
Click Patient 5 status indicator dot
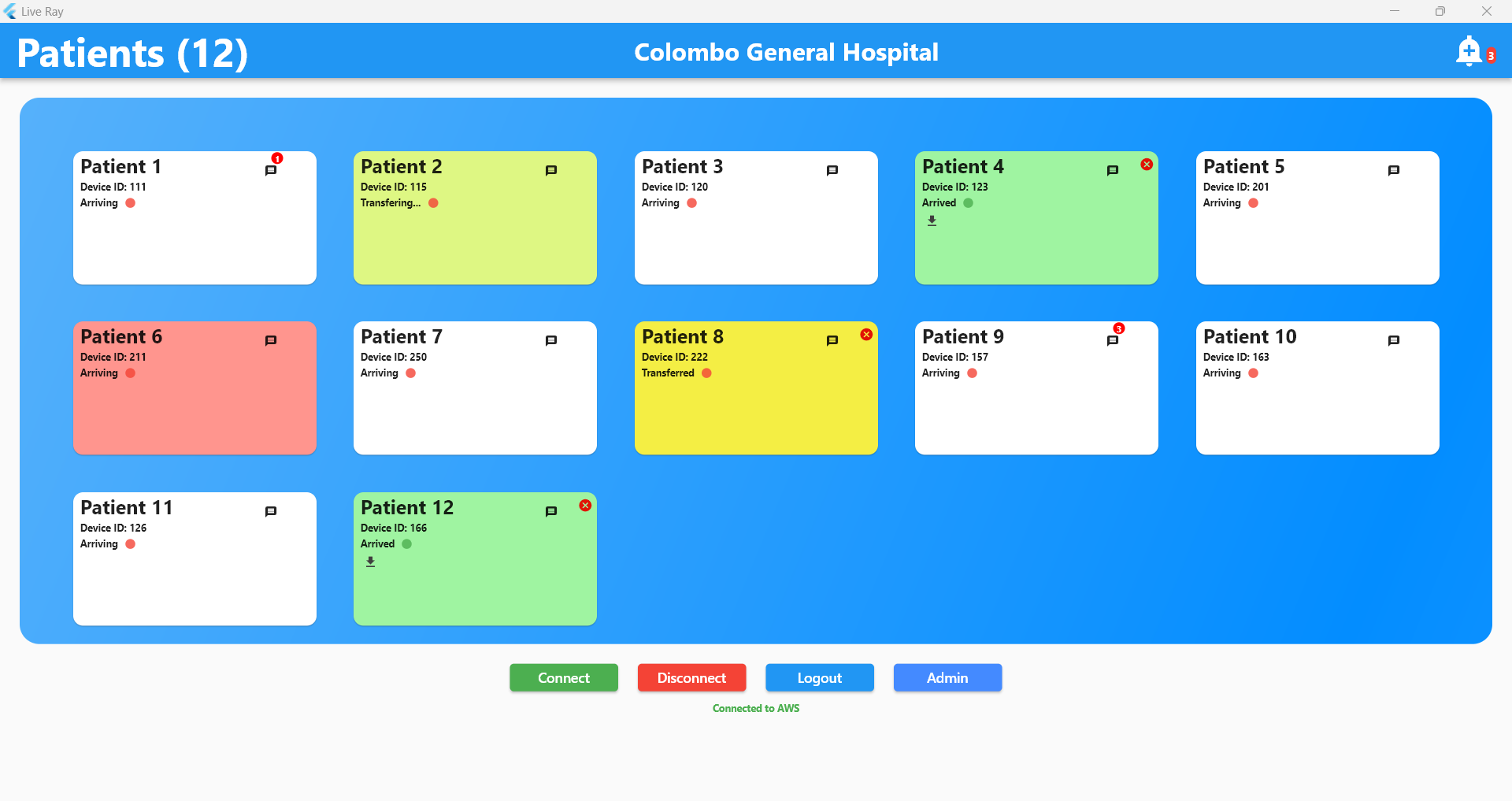[1253, 203]
